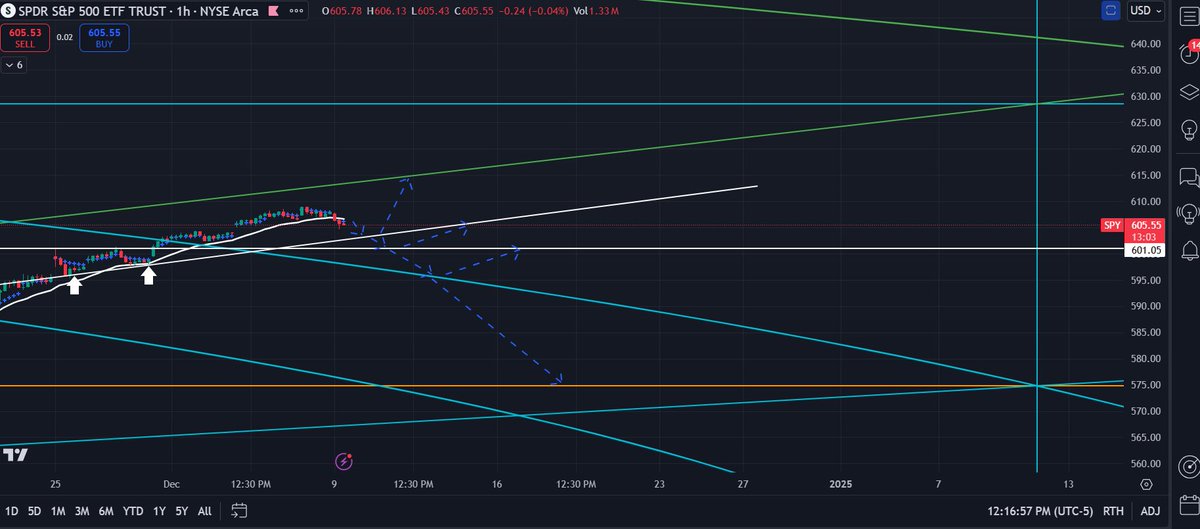Select the 1Y time range

pyautogui.click(x=159, y=511)
